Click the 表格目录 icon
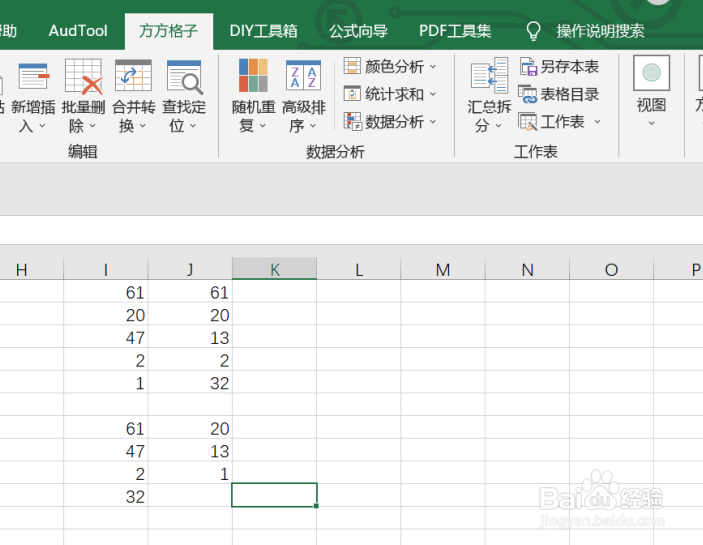This screenshot has height=545, width=703. click(x=528, y=94)
